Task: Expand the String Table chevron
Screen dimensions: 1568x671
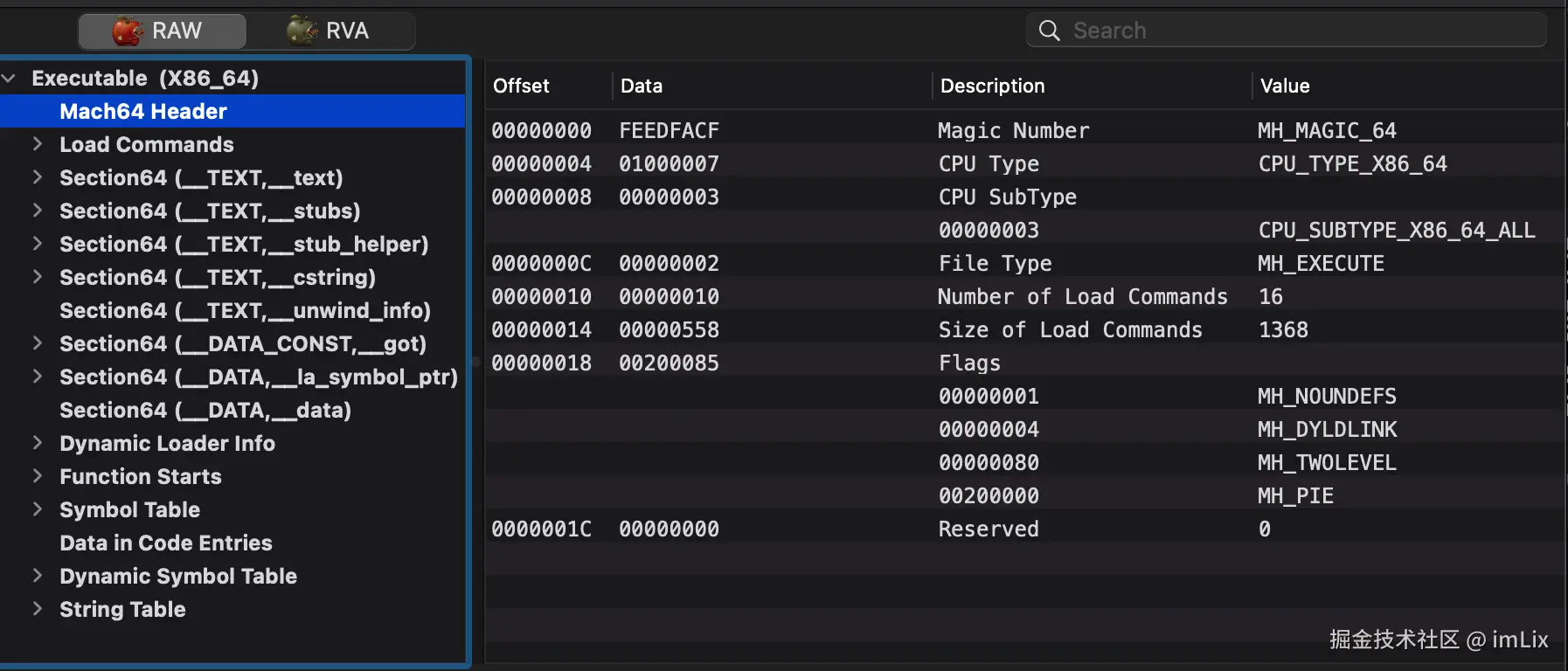Action: pyautogui.click(x=38, y=609)
